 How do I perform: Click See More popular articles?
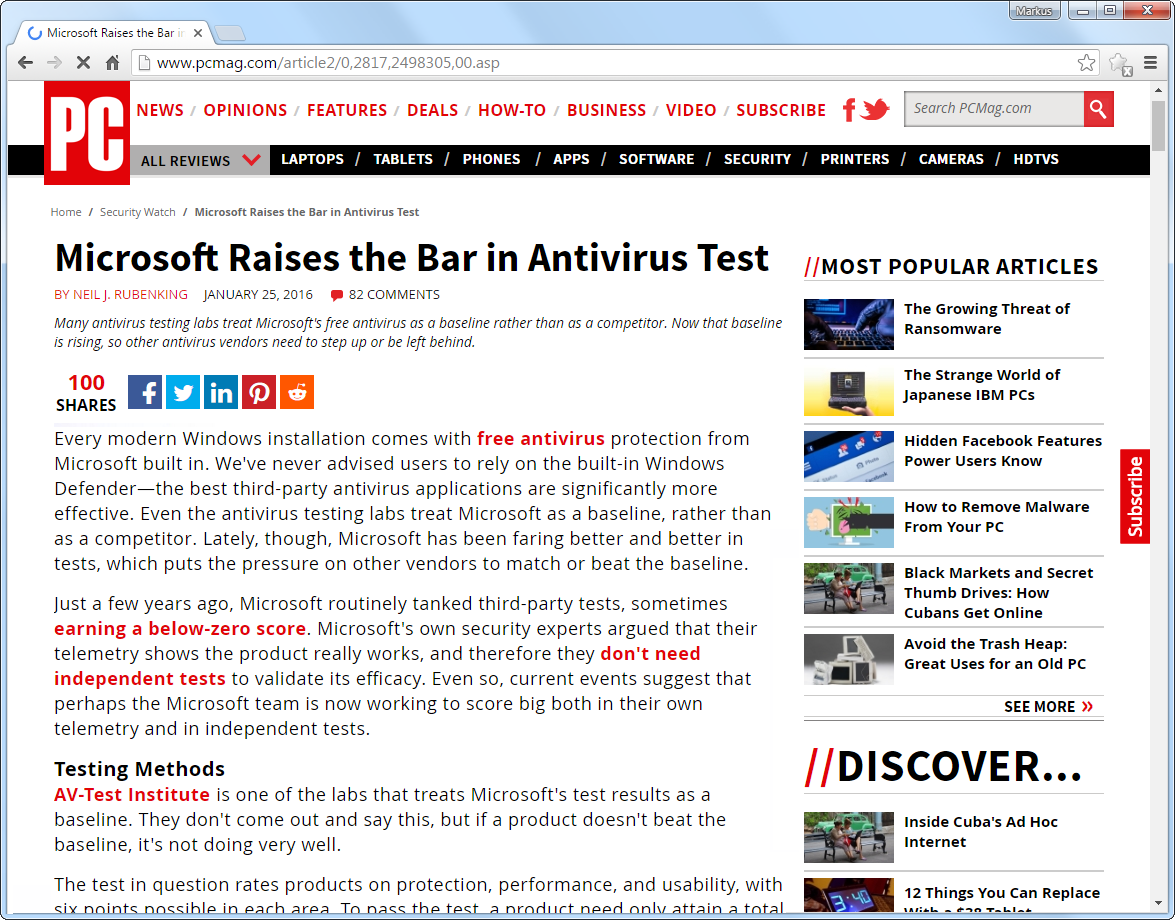click(1048, 706)
